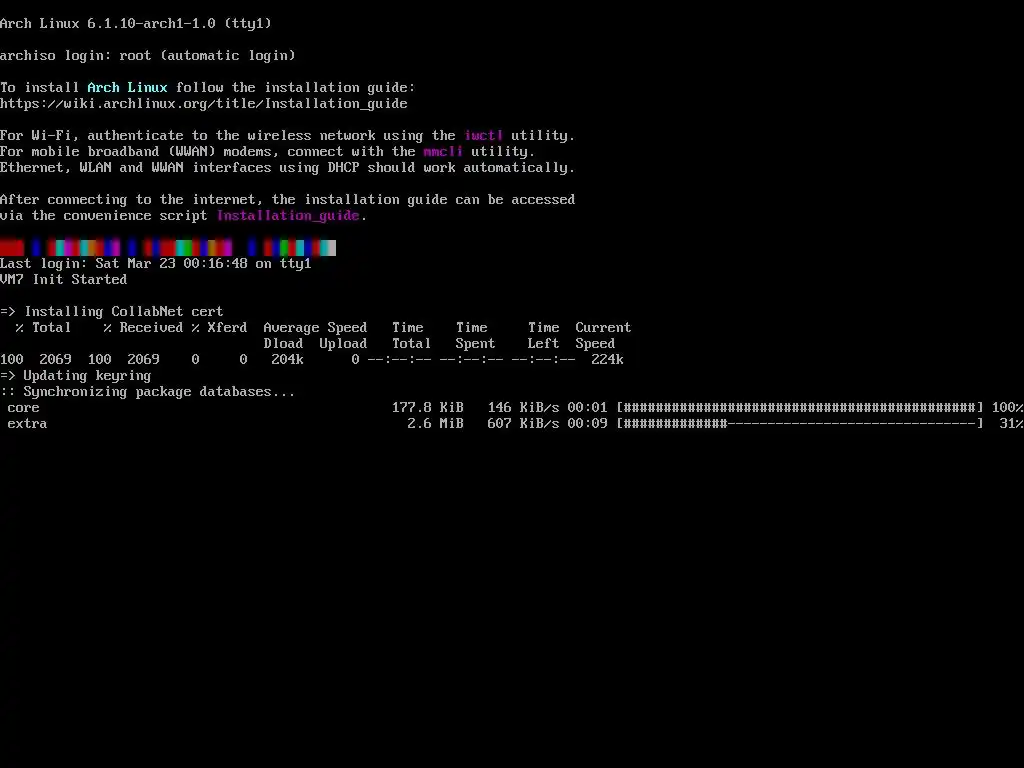This screenshot has height=768, width=1024.
Task: Click the '204k' average download value
Action: [x=287, y=360]
